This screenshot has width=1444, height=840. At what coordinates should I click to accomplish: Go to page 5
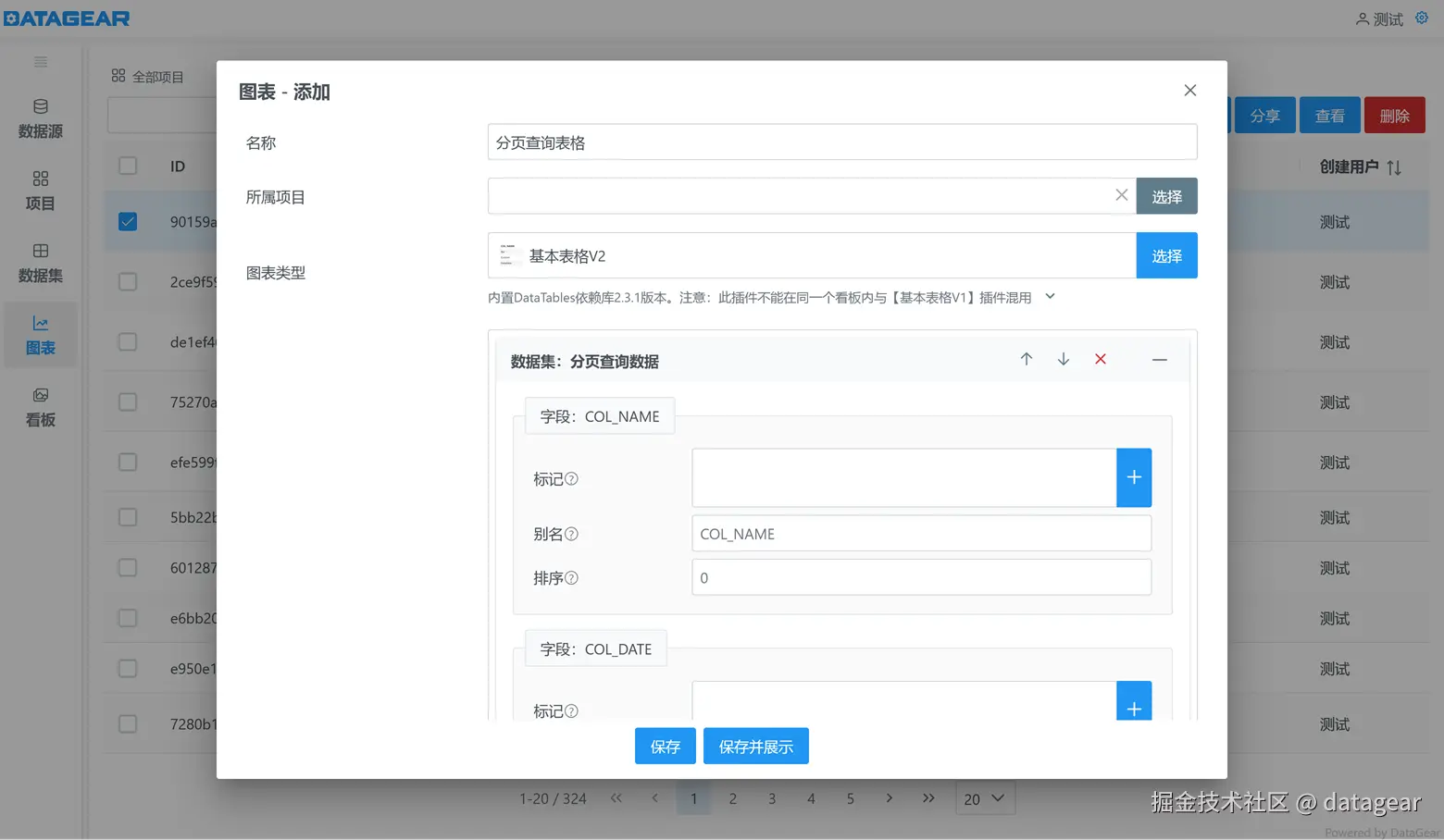(x=851, y=798)
